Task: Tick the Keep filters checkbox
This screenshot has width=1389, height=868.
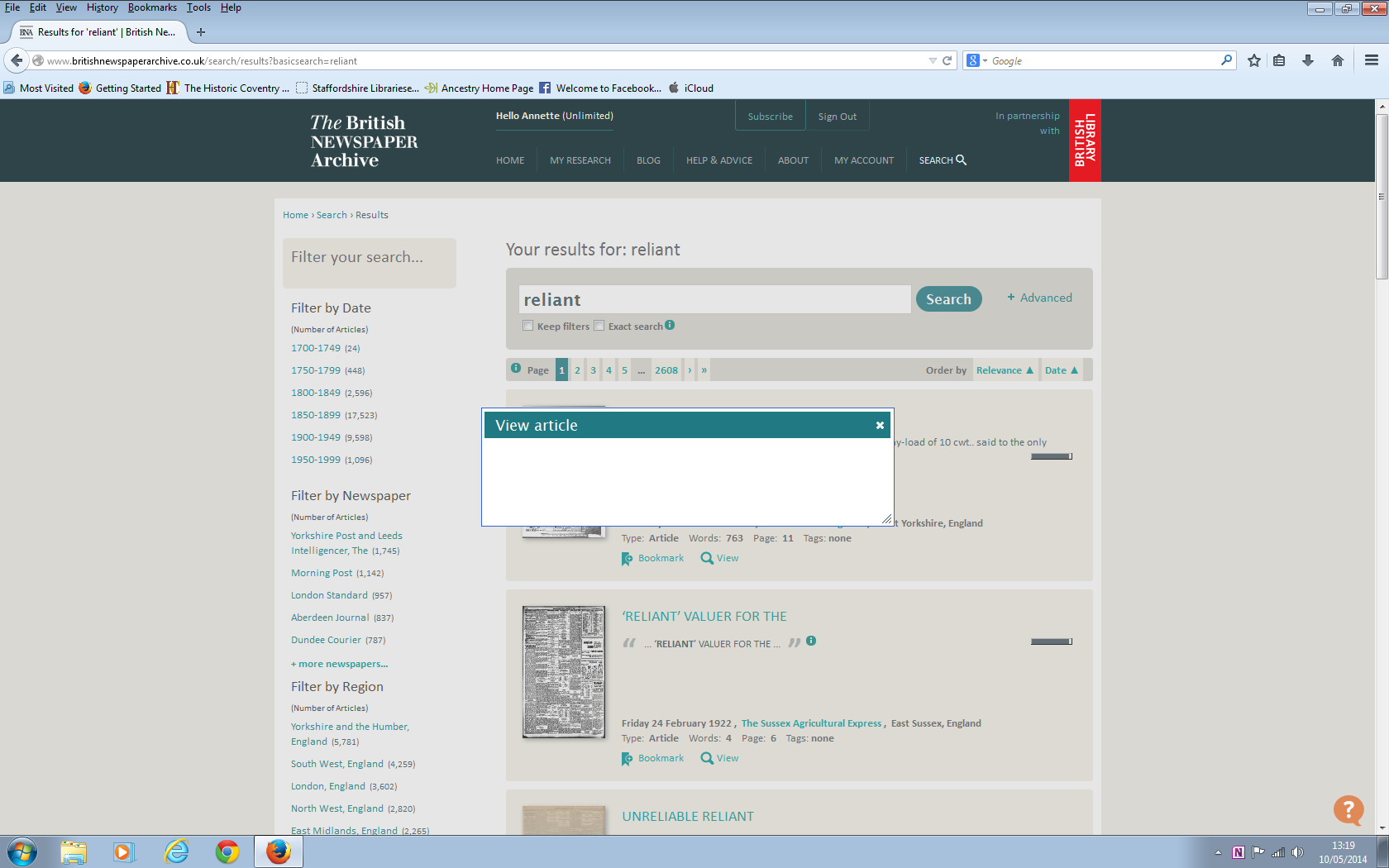Action: pyautogui.click(x=527, y=326)
